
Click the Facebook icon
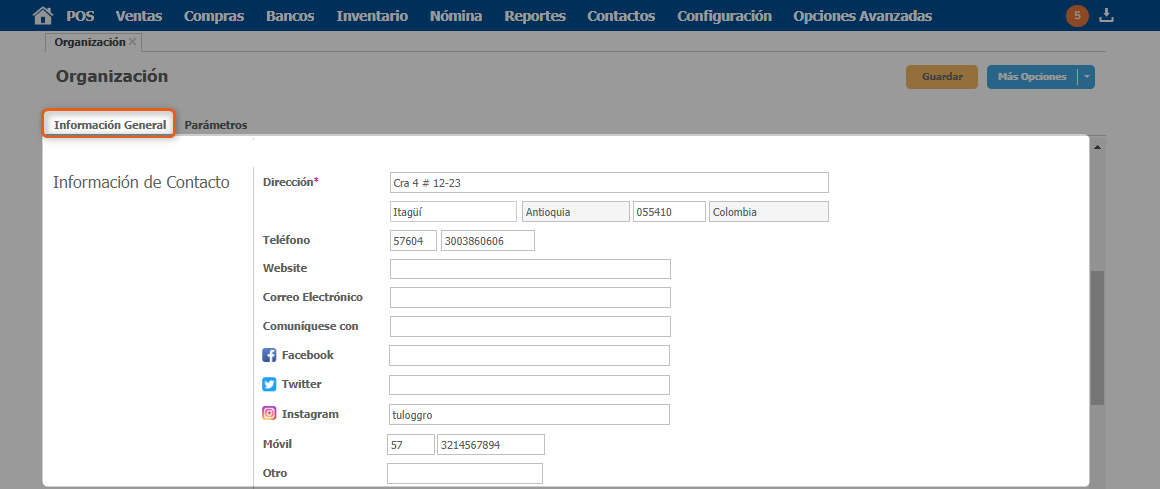tap(269, 355)
